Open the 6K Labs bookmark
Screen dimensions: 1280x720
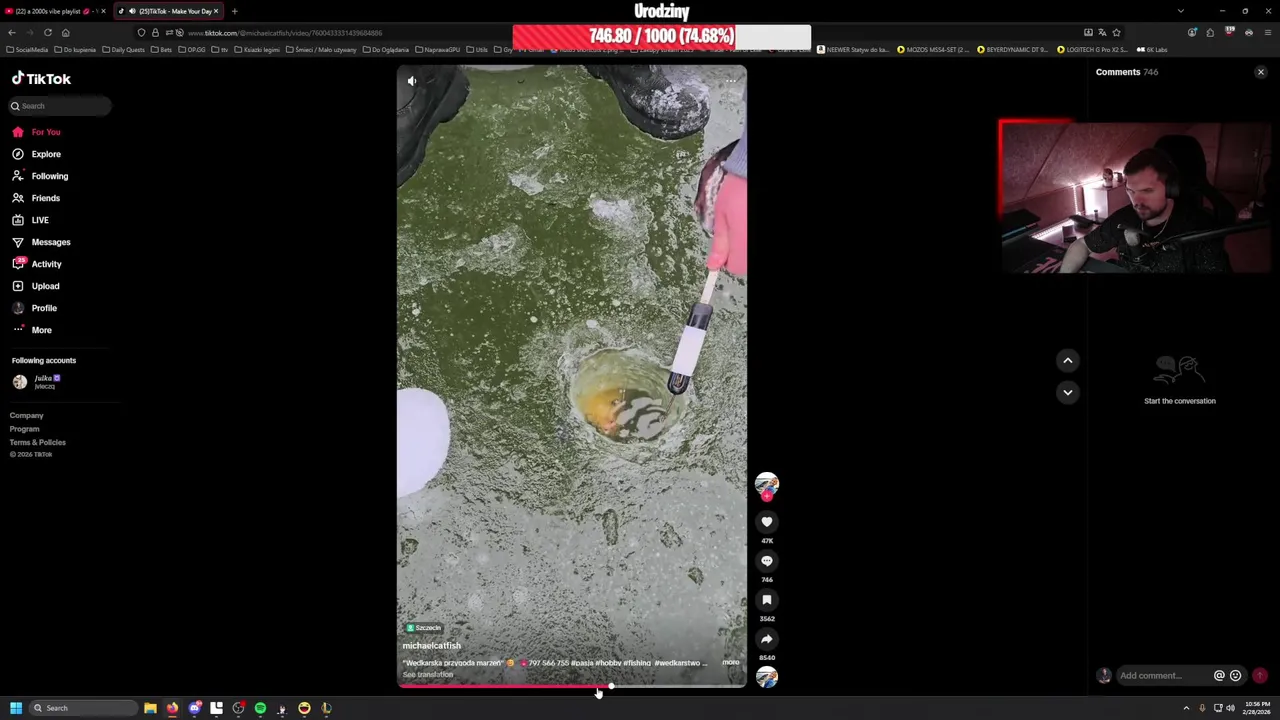(1152, 49)
